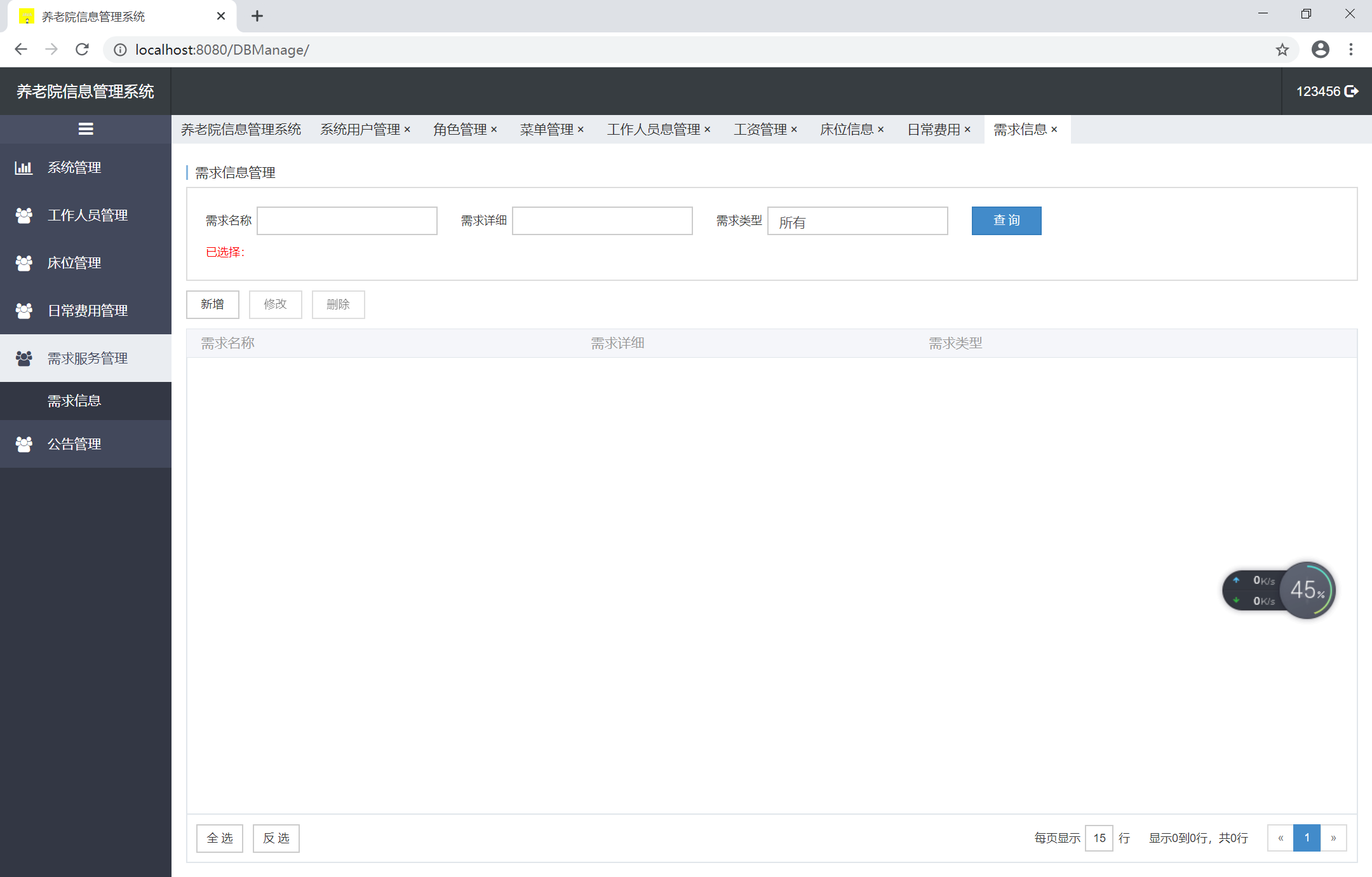Switch to the 工资管理 tab
Viewport: 1372px width, 877px height.
(x=760, y=130)
